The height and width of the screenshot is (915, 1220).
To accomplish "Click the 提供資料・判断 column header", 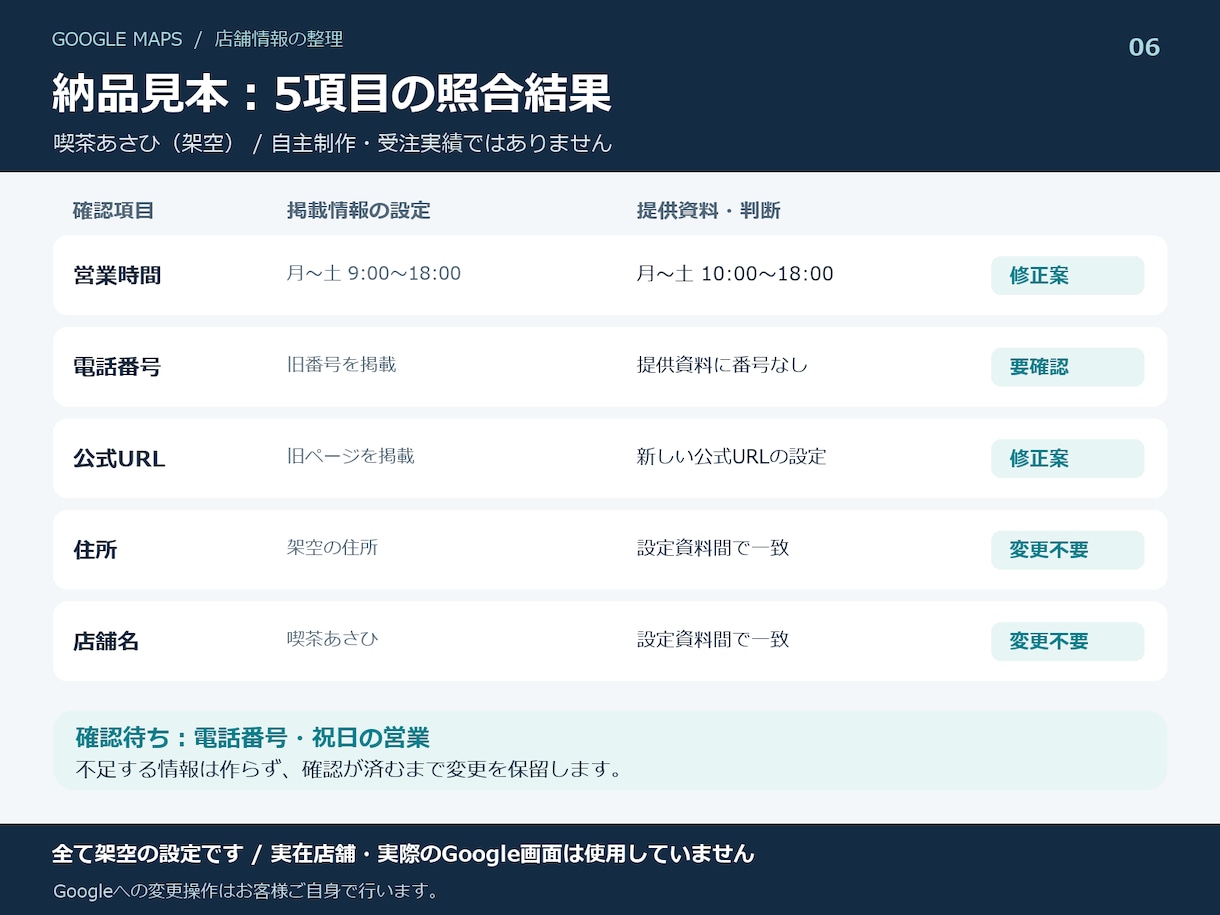I will pyautogui.click(x=709, y=211).
